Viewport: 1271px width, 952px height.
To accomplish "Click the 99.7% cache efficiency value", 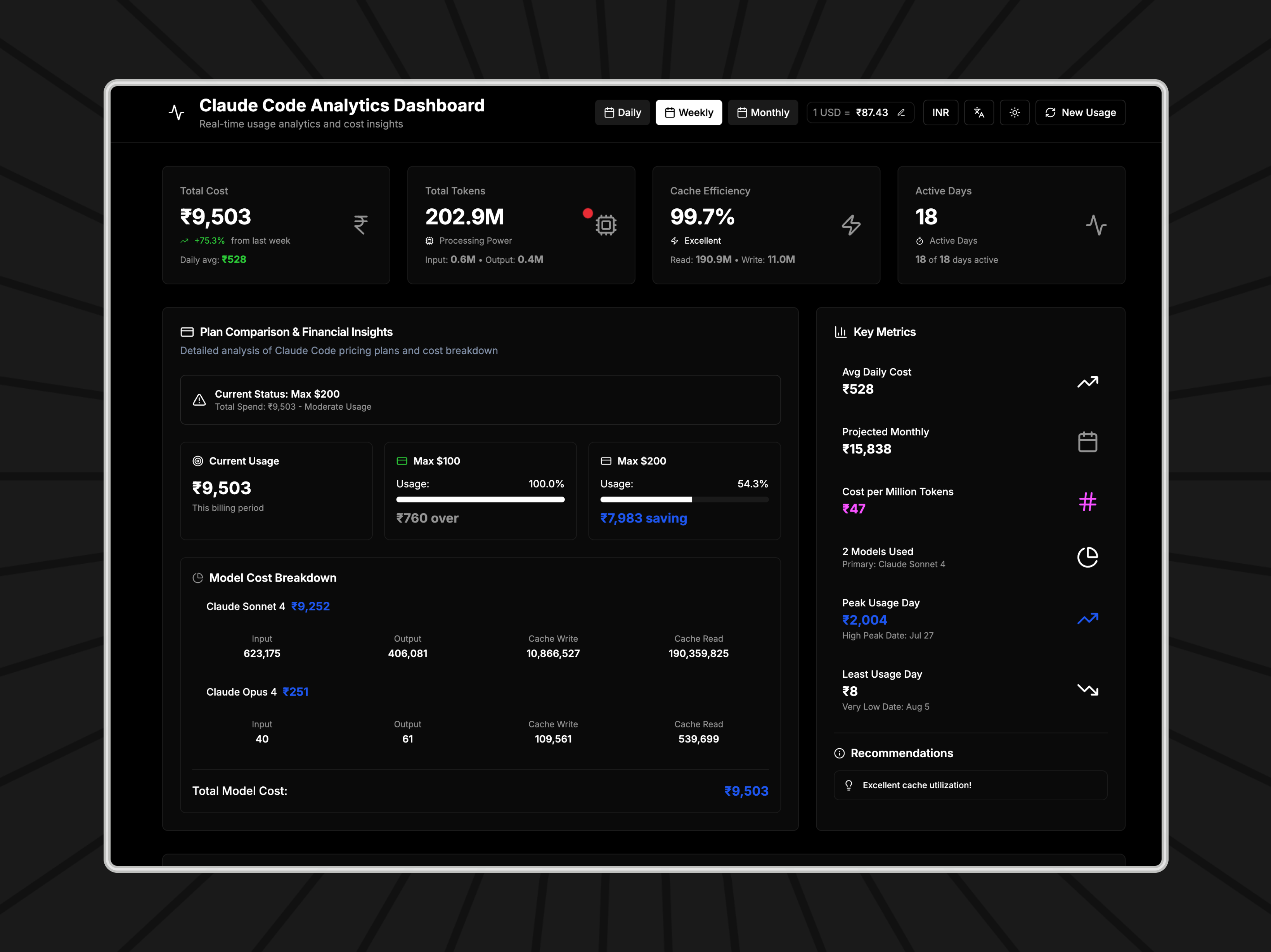I will point(702,216).
